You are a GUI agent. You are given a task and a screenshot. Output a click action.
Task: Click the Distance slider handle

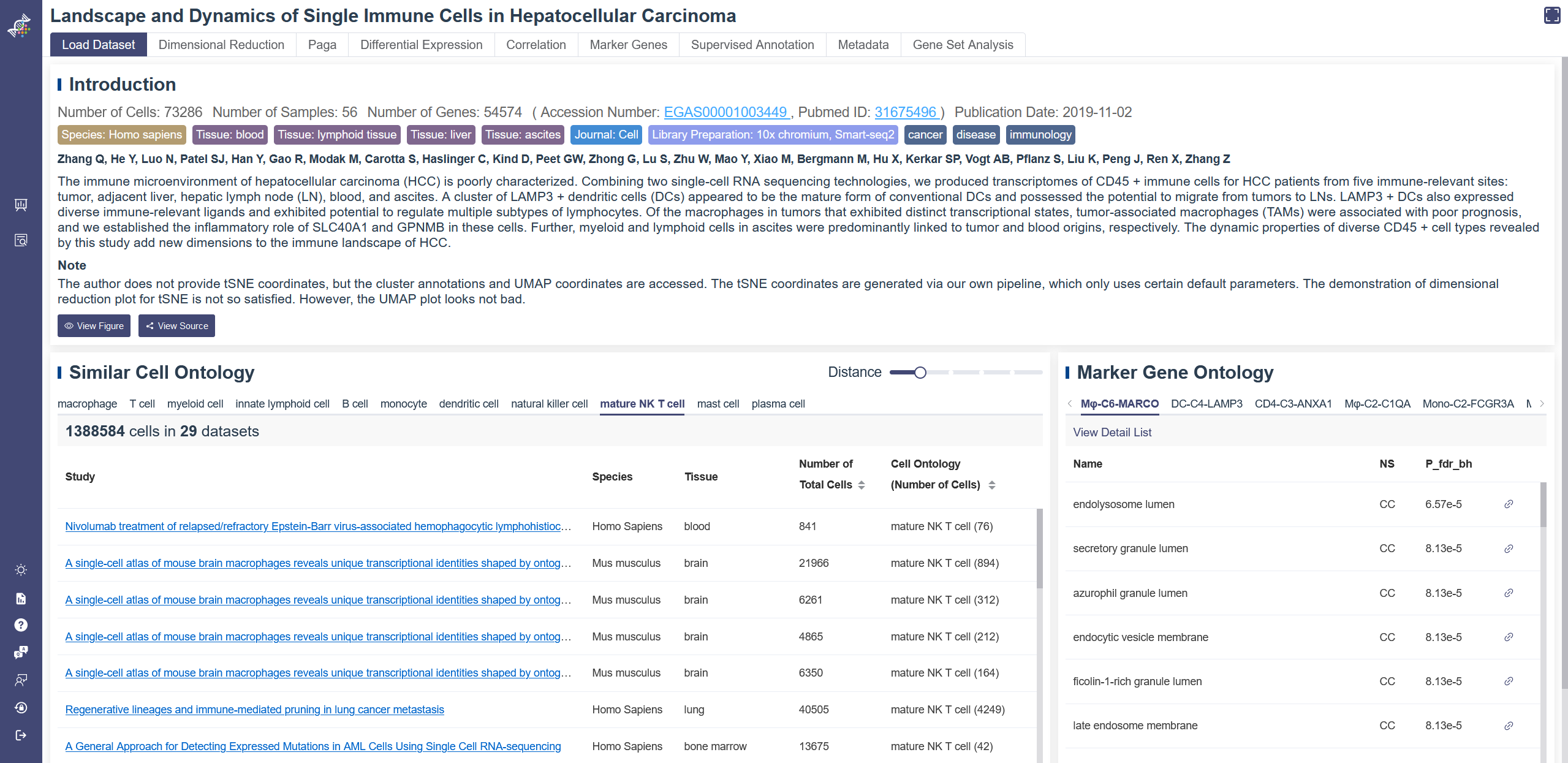coord(920,372)
